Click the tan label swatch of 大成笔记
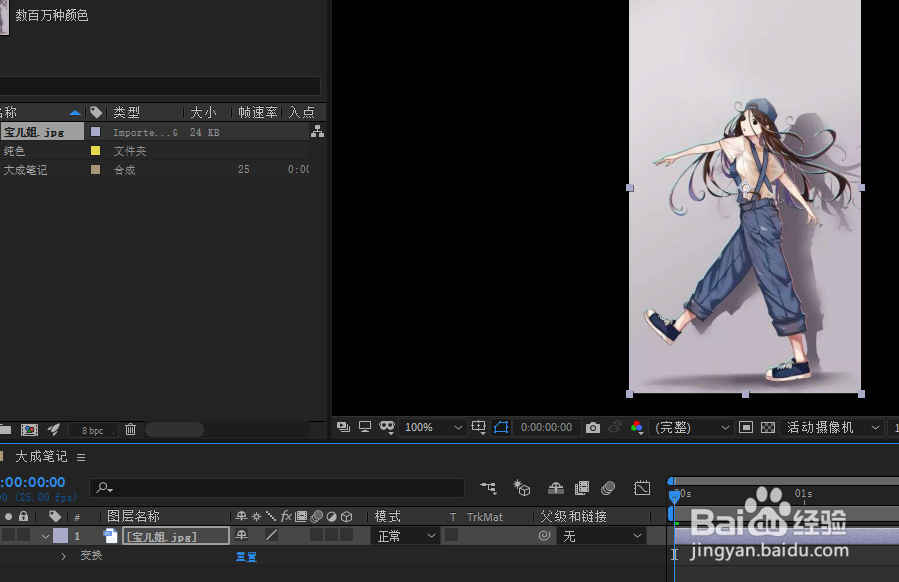This screenshot has width=899, height=582. [x=96, y=170]
